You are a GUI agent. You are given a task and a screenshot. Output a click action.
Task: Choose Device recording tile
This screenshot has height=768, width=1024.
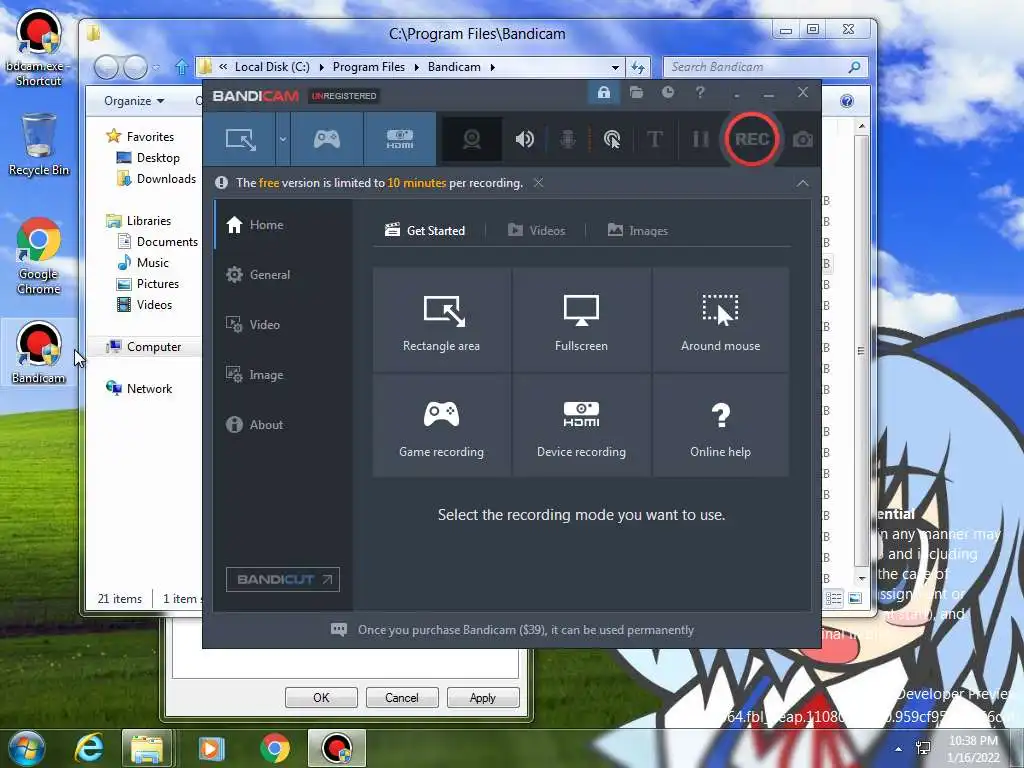point(581,426)
